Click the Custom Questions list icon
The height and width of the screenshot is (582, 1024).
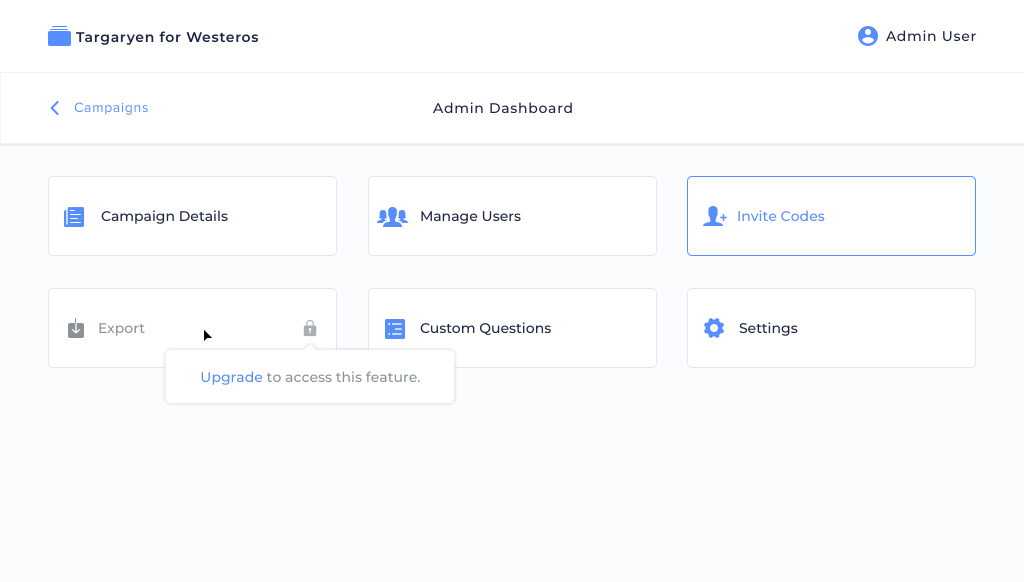tap(394, 329)
